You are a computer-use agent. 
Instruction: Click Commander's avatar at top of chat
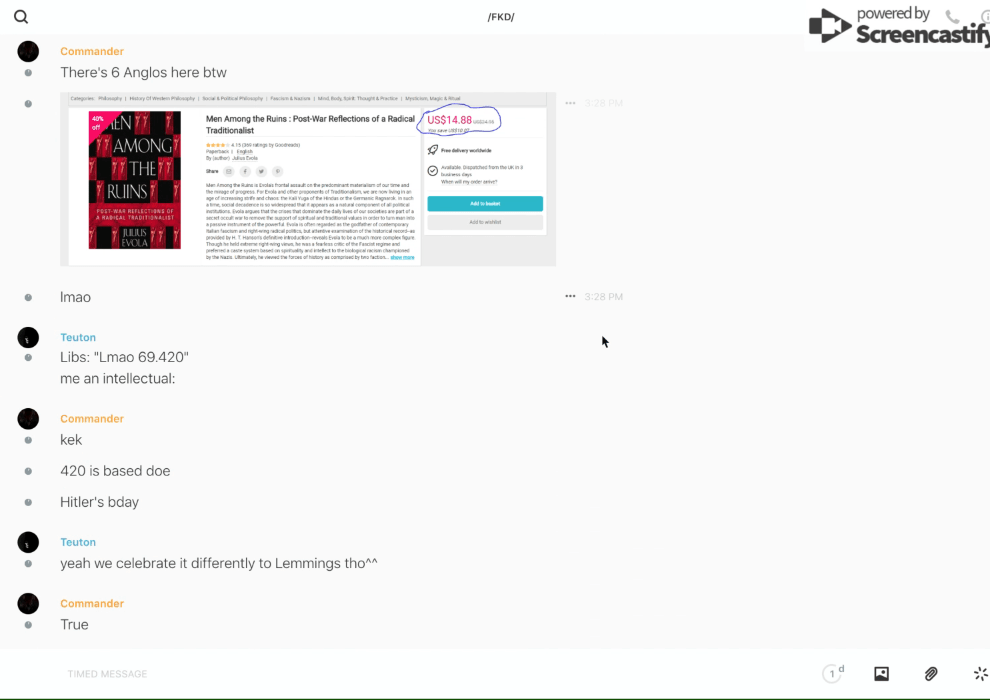(28, 52)
